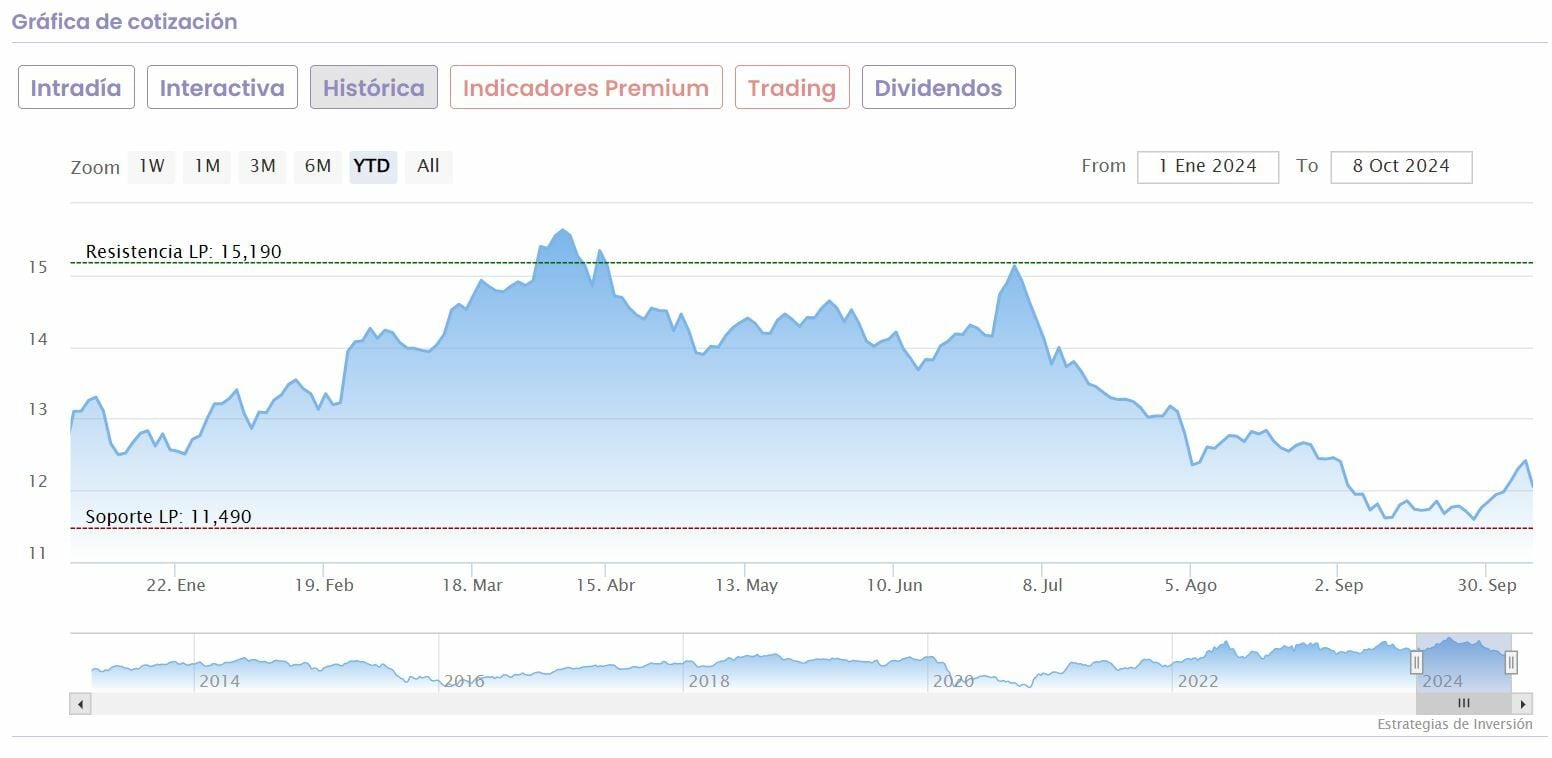Switch to the Trading tab
This screenshot has height=758, width=1552.
[792, 88]
